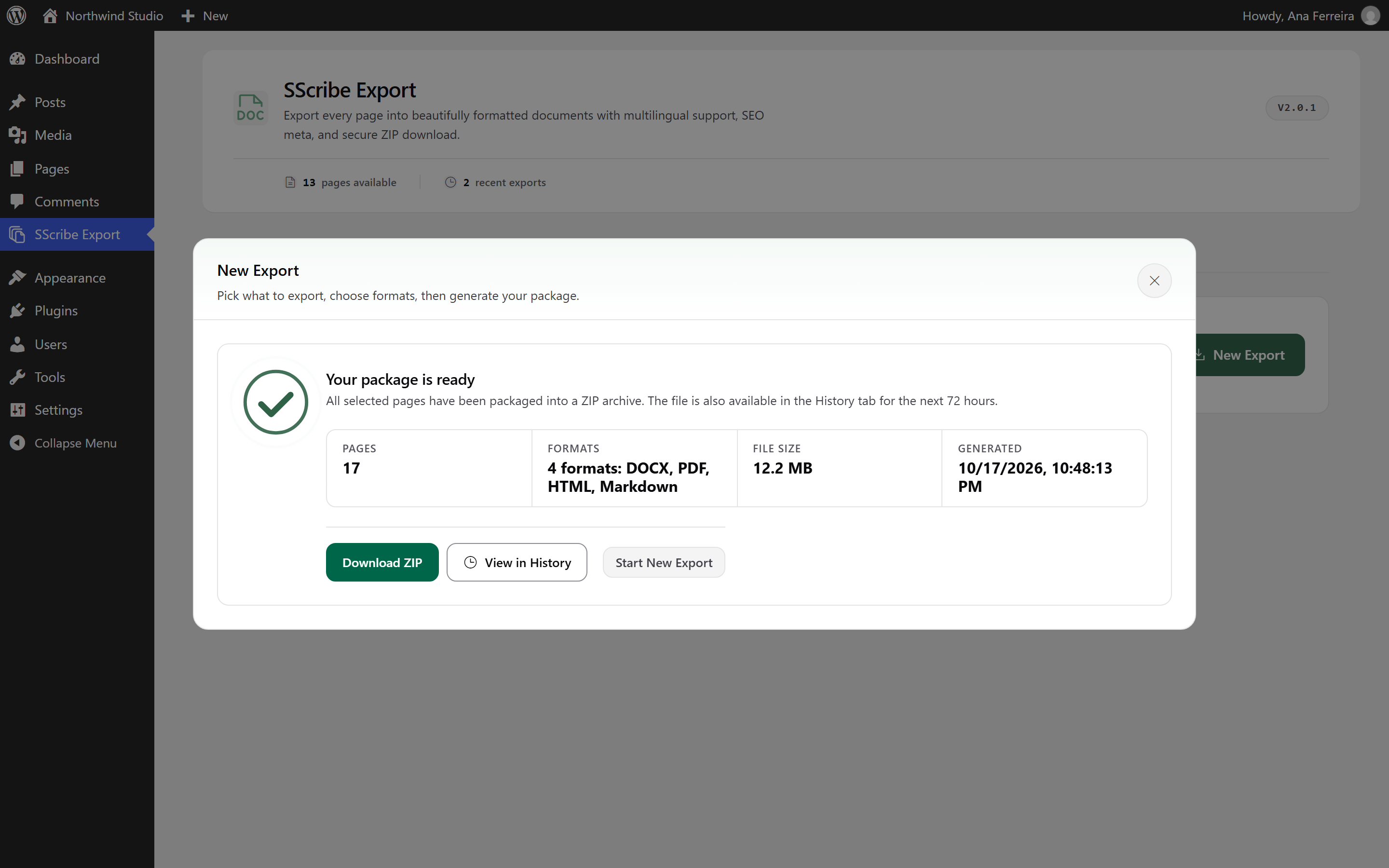Click the Collapse Menu arrow icon
The width and height of the screenshot is (1389, 868).
coord(18,443)
